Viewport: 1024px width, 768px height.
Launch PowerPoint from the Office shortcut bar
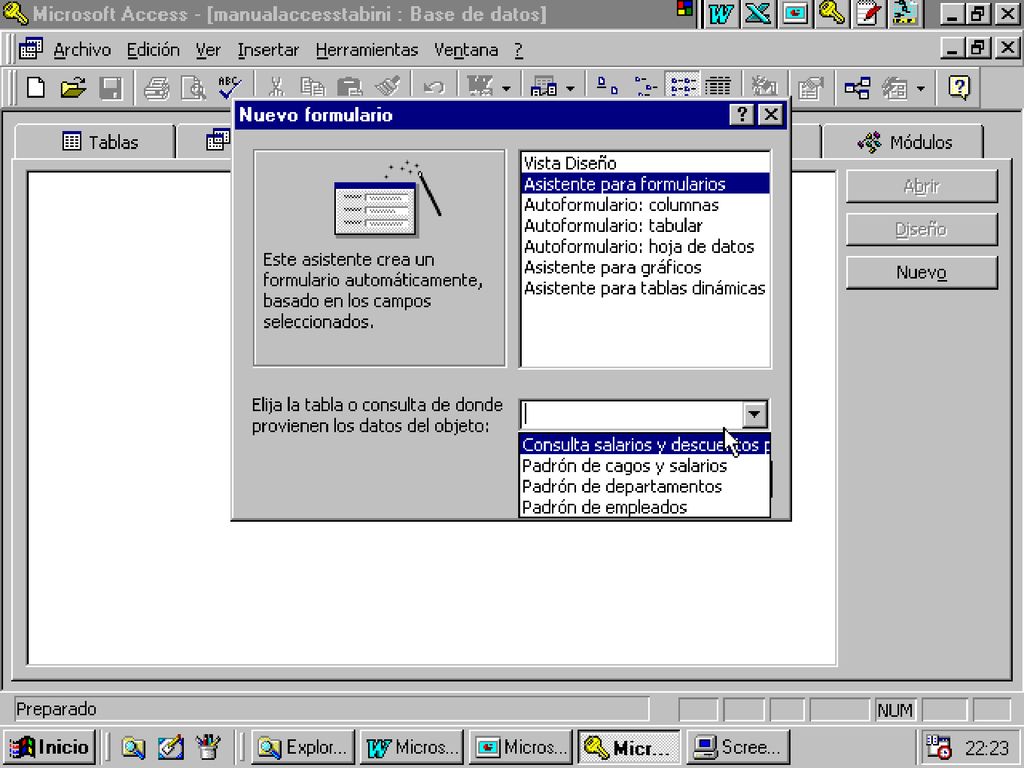795,13
